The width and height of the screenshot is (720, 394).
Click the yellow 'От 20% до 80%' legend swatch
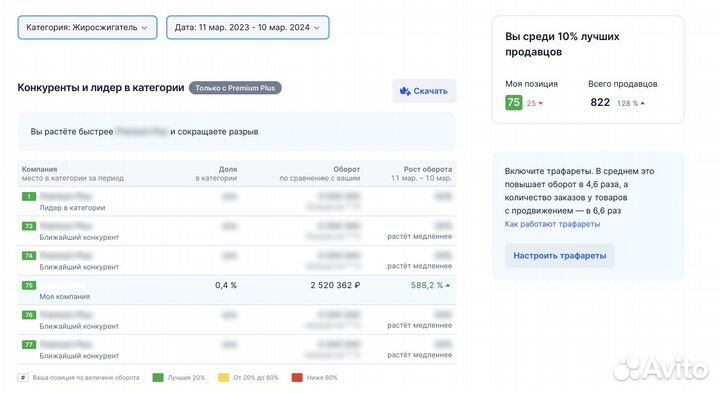(223, 377)
